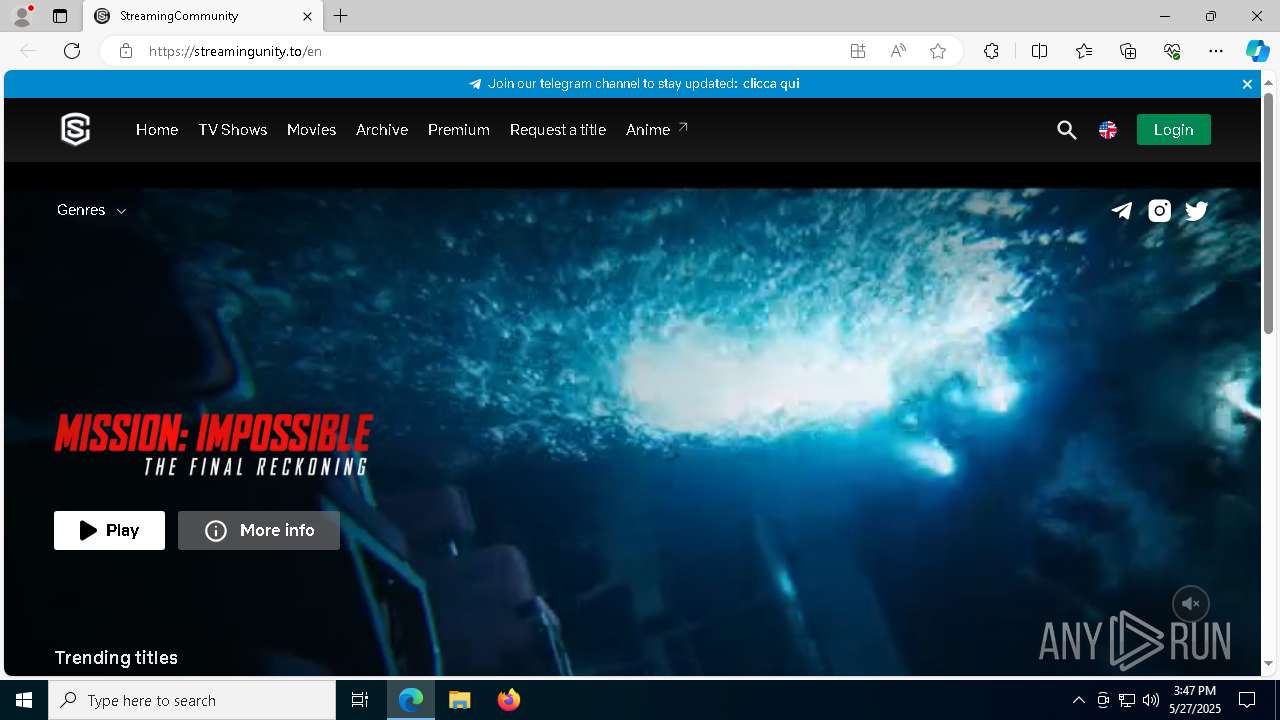
Task: Go to the Home menu item
Action: point(157,130)
